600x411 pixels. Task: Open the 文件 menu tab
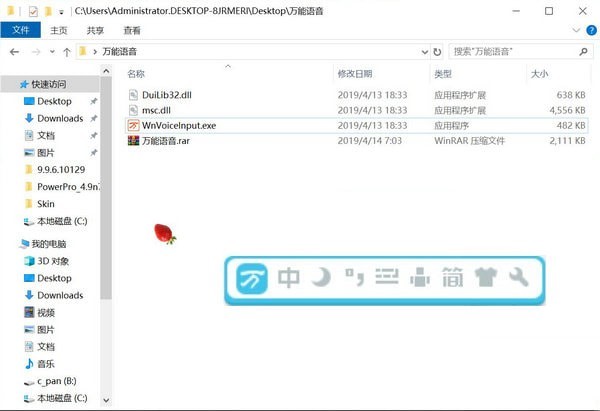click(21, 31)
